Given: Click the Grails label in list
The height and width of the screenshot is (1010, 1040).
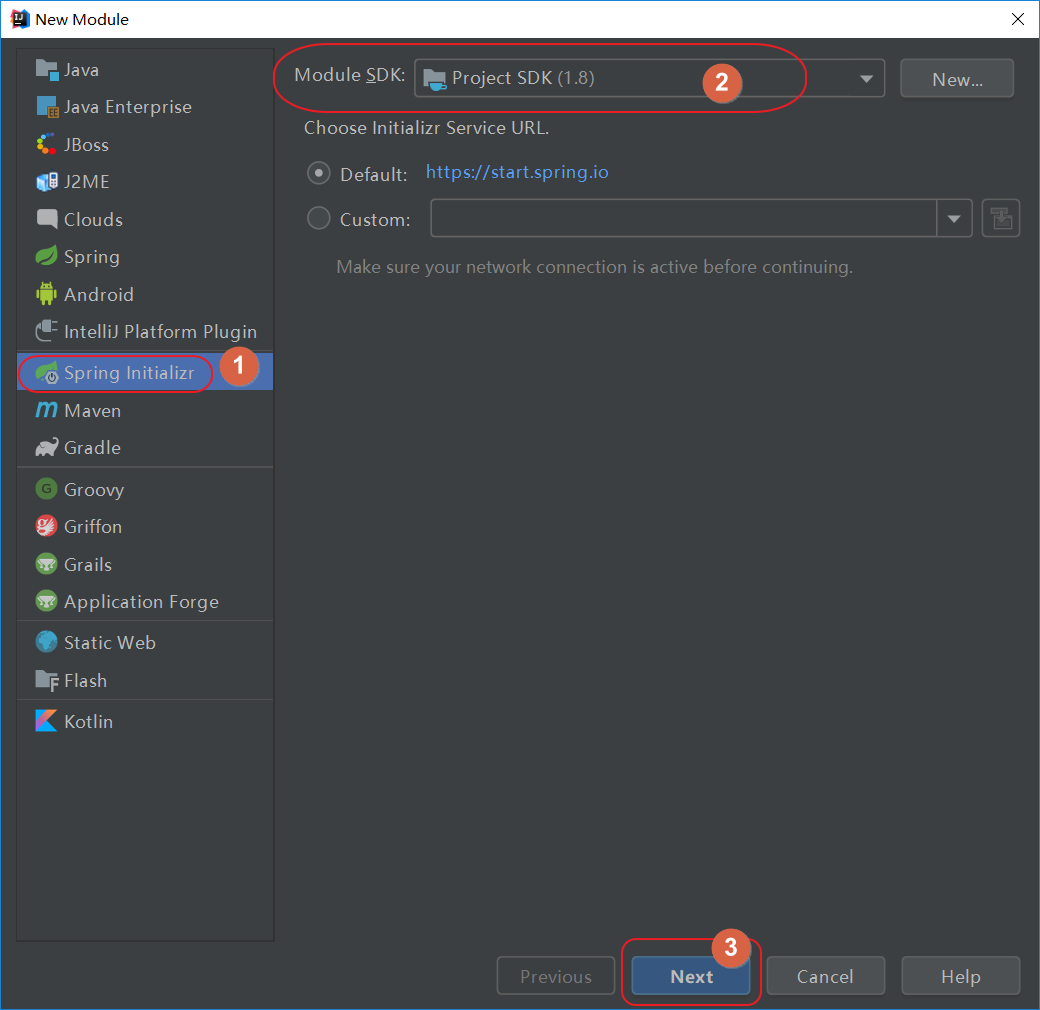Looking at the screenshot, I should pos(88,564).
